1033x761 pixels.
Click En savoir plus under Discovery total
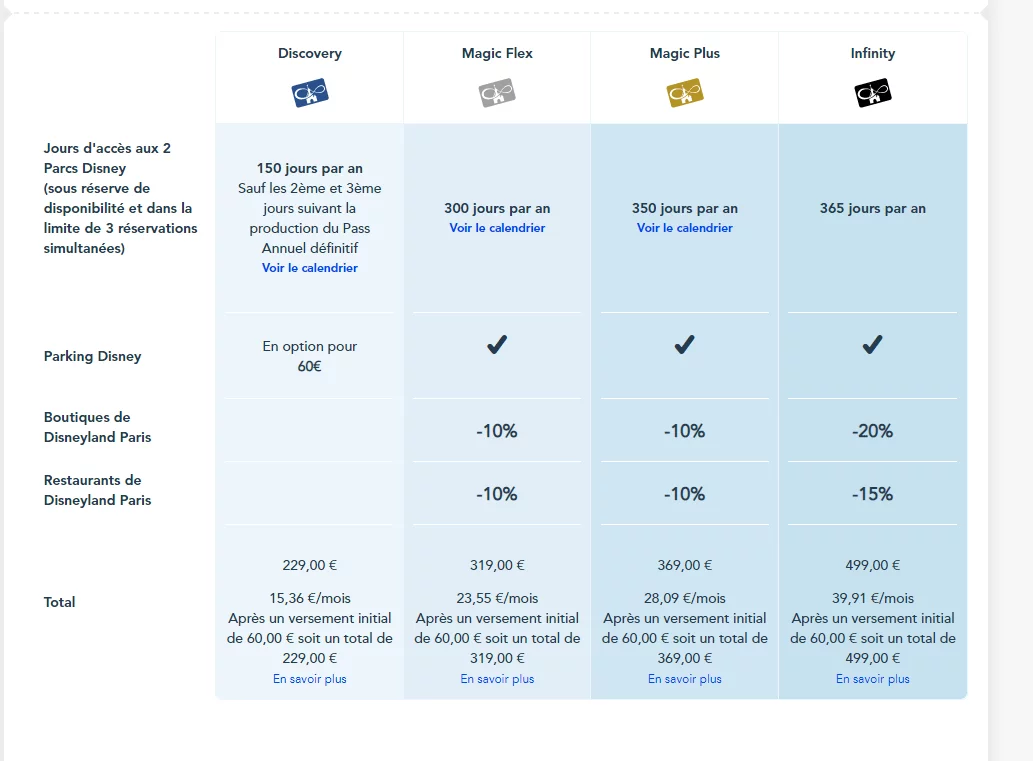pos(310,679)
